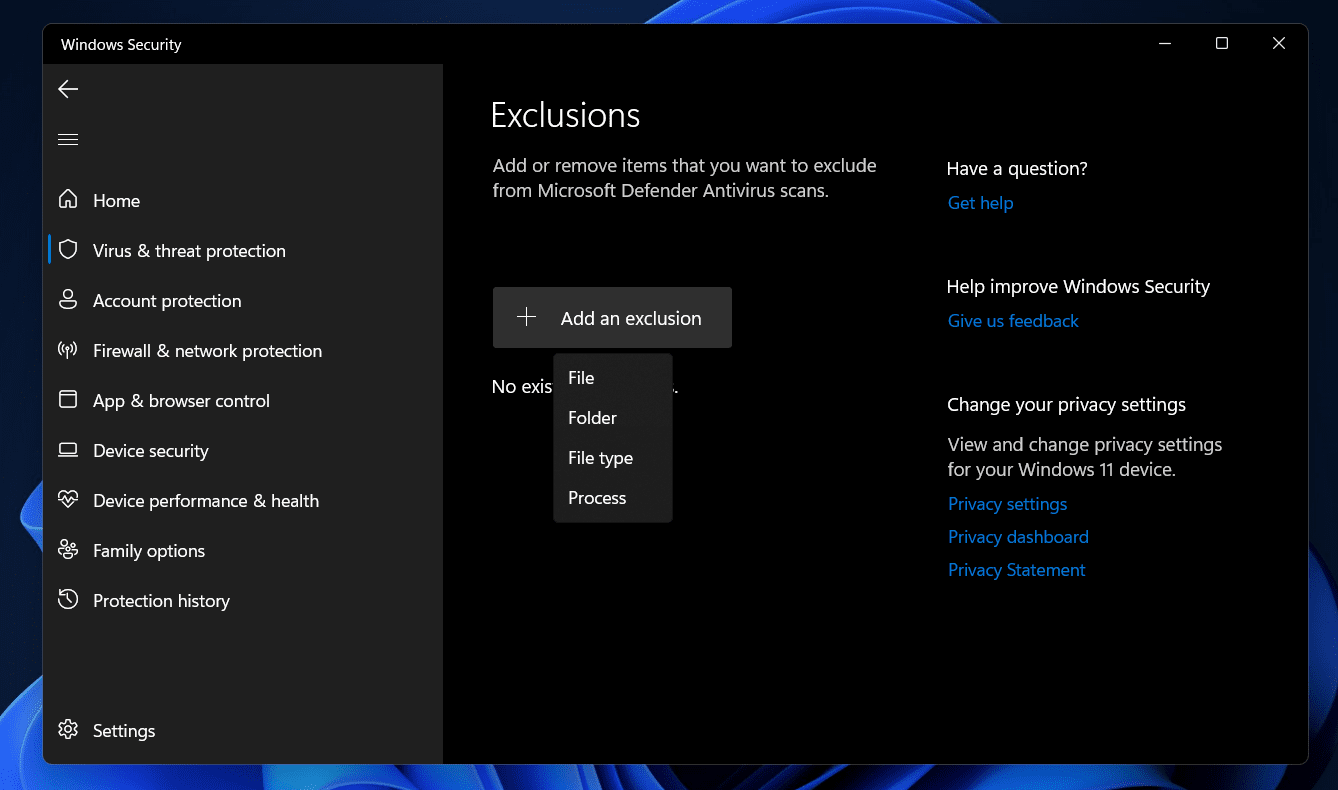Open App & browser control icon
Screen dimensions: 1338x790
(68, 400)
